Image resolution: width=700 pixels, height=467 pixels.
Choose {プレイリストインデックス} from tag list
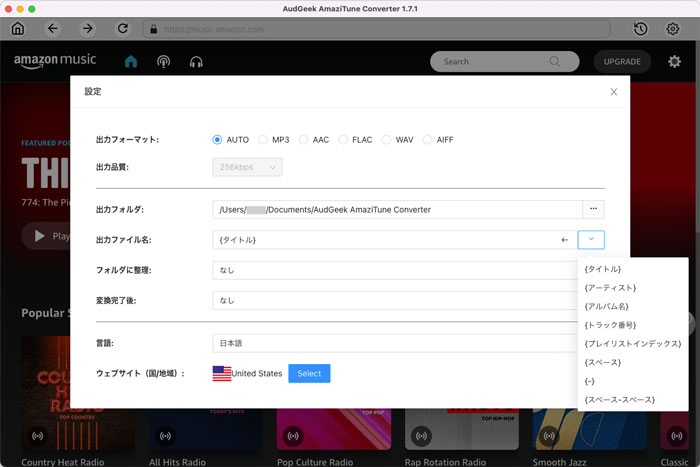click(633, 344)
